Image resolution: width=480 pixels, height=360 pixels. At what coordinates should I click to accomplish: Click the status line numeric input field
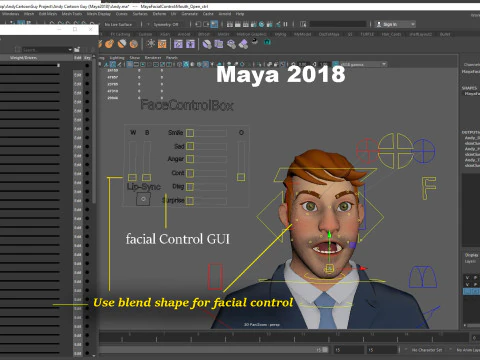337,24
